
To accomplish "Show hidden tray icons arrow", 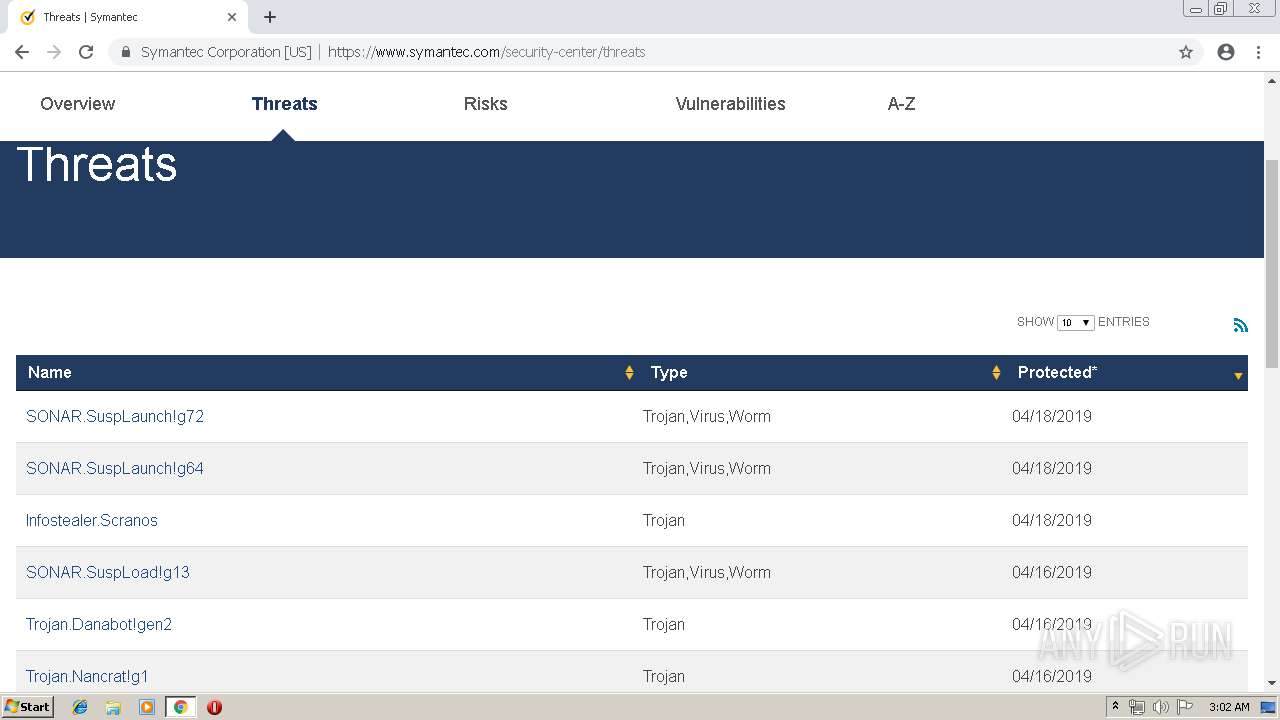I will pyautogui.click(x=1115, y=707).
